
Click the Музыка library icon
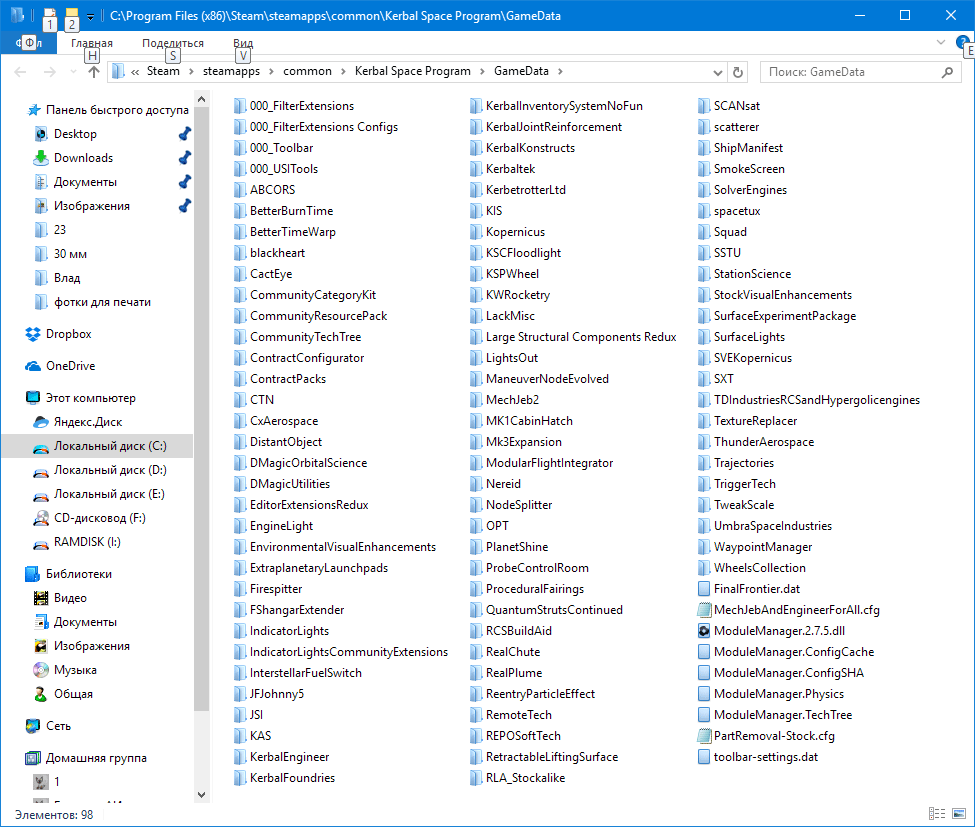[41, 670]
